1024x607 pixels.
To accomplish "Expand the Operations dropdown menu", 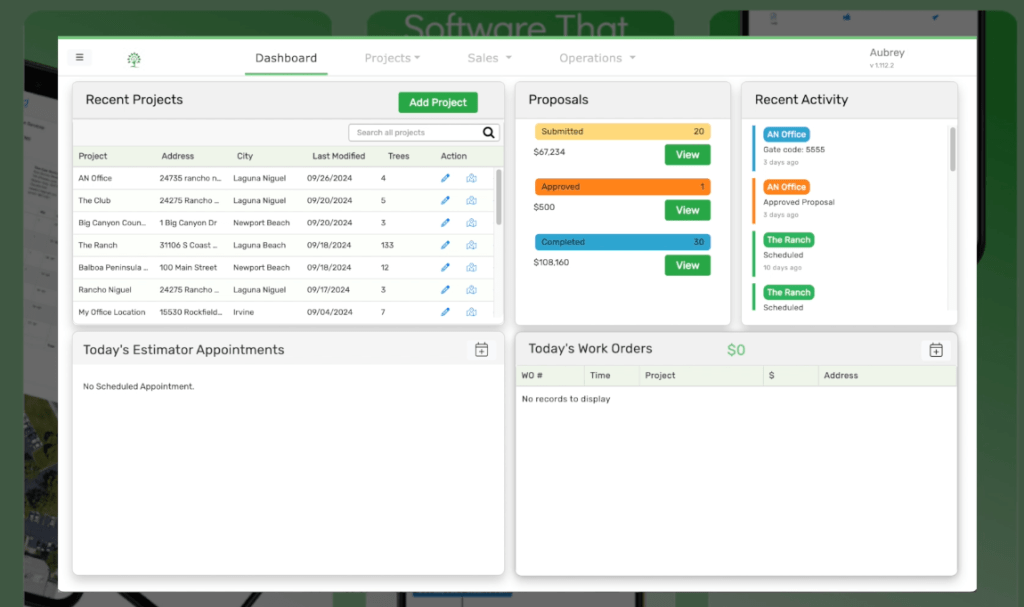I will coord(597,58).
